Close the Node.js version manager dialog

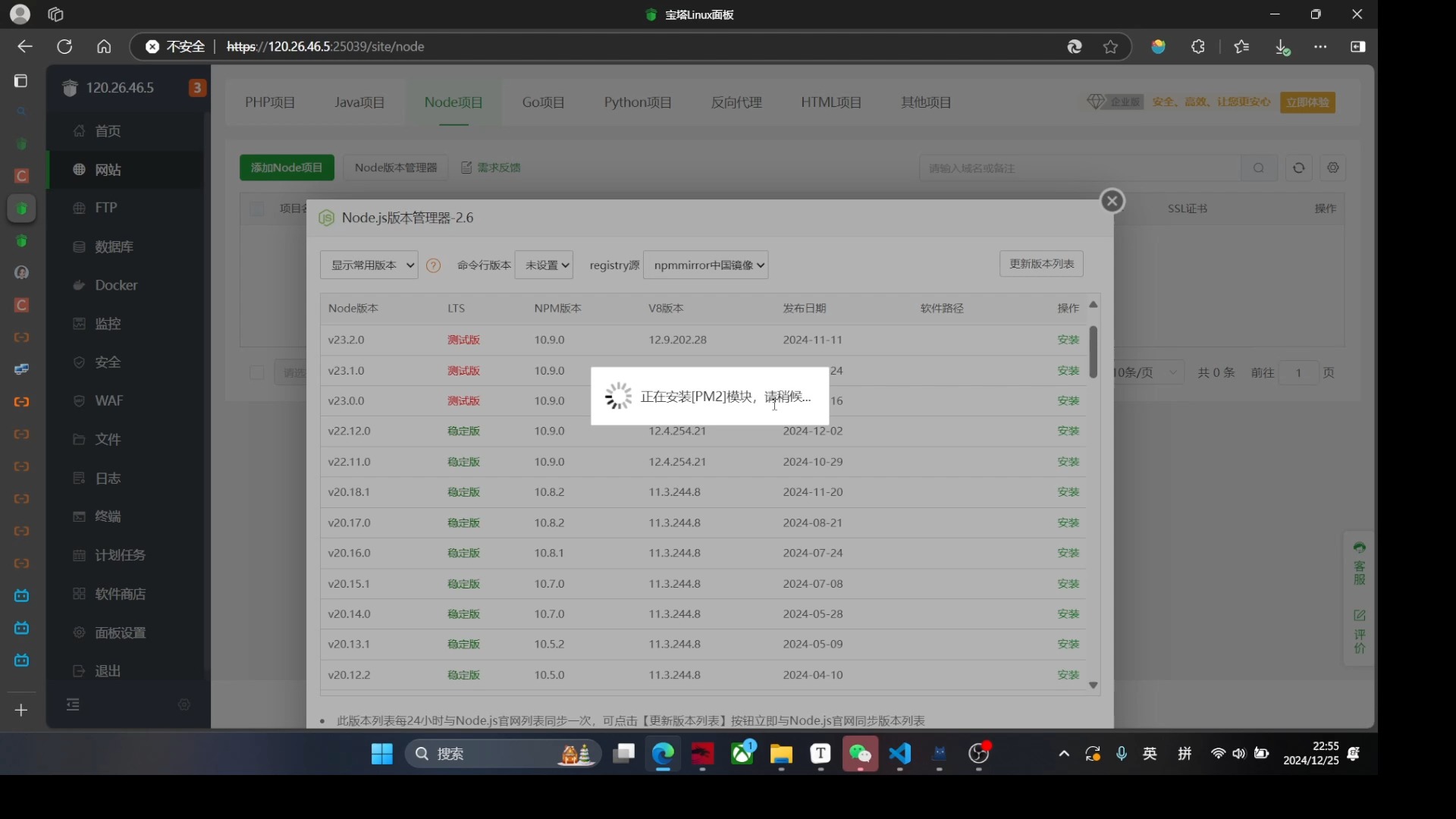tap(1112, 201)
